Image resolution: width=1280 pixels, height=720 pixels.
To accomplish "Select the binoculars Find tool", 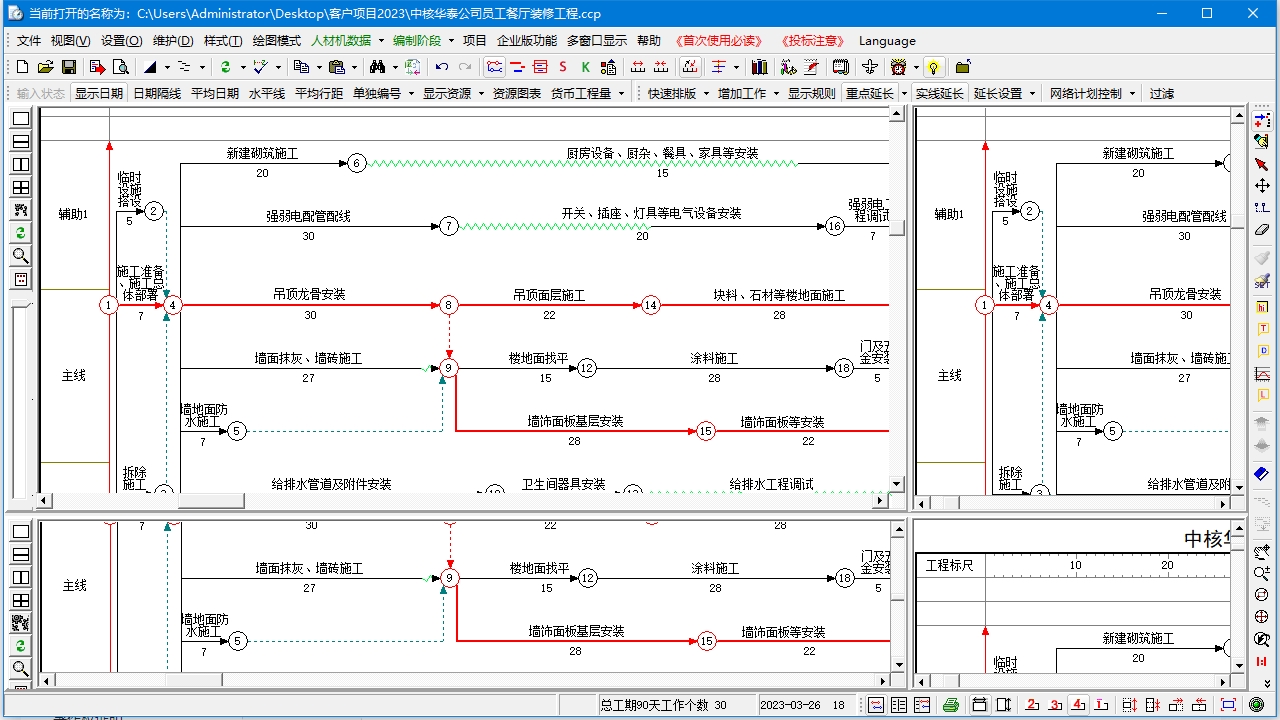I will [377, 66].
